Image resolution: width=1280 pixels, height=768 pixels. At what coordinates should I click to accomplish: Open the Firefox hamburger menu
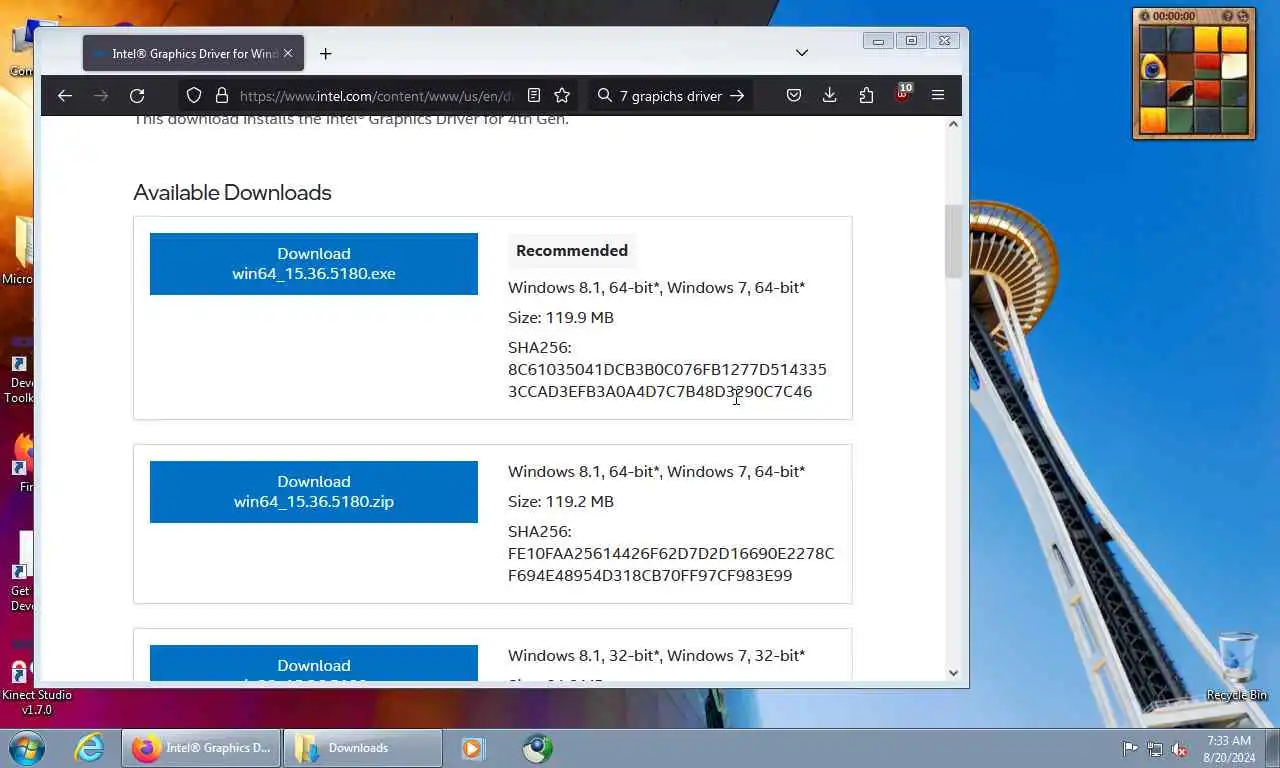point(937,96)
